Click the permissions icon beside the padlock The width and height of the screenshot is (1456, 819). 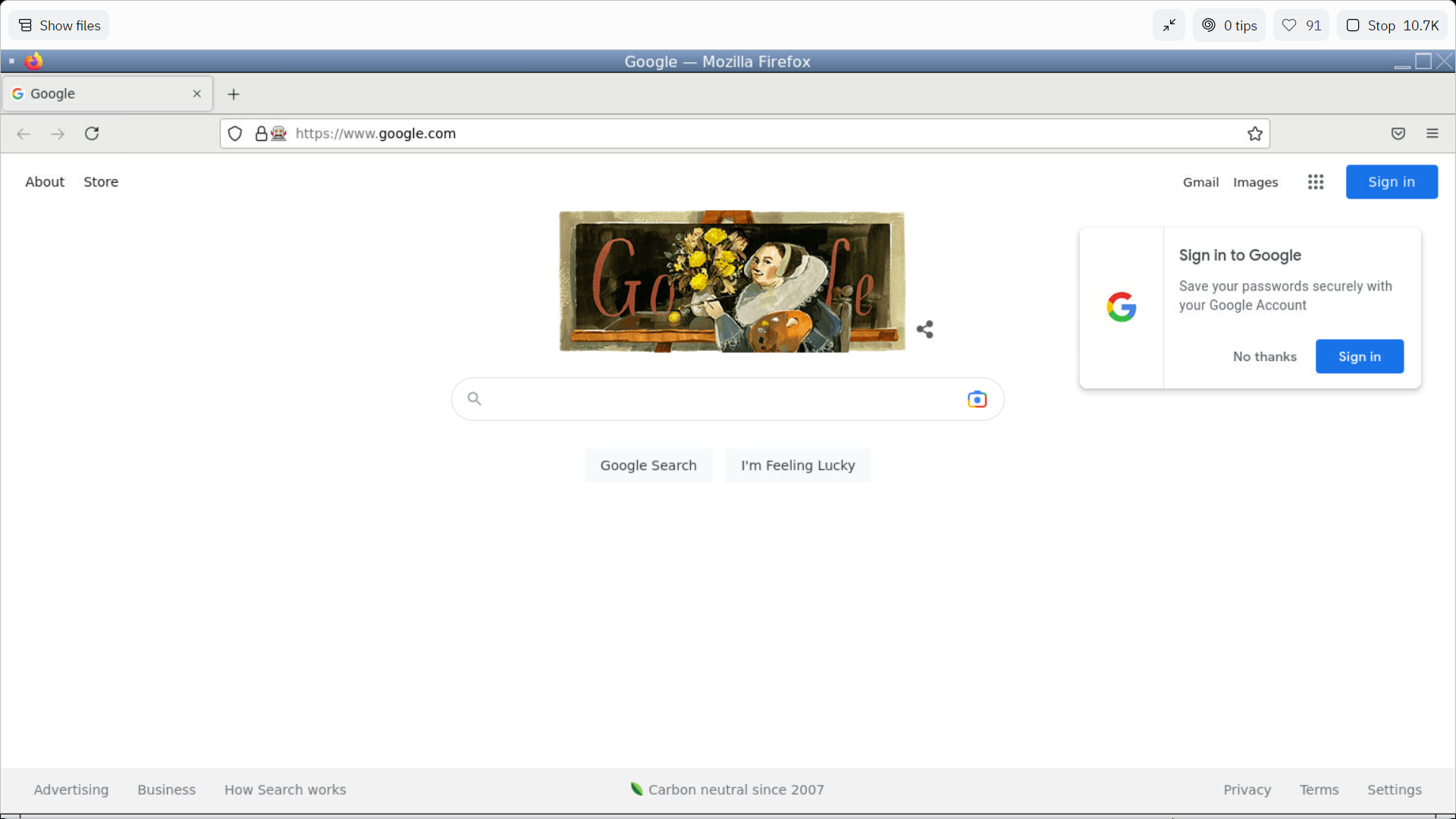279,133
